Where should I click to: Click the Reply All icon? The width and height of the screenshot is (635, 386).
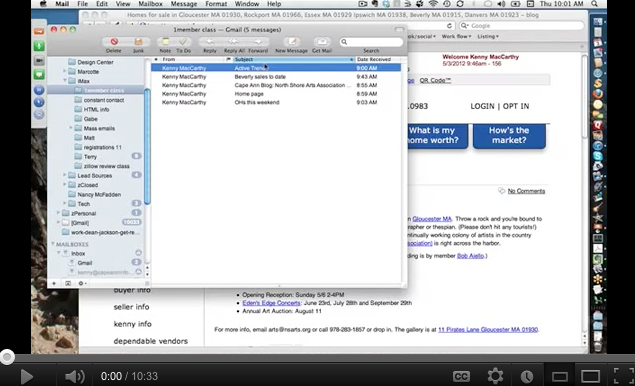234,42
